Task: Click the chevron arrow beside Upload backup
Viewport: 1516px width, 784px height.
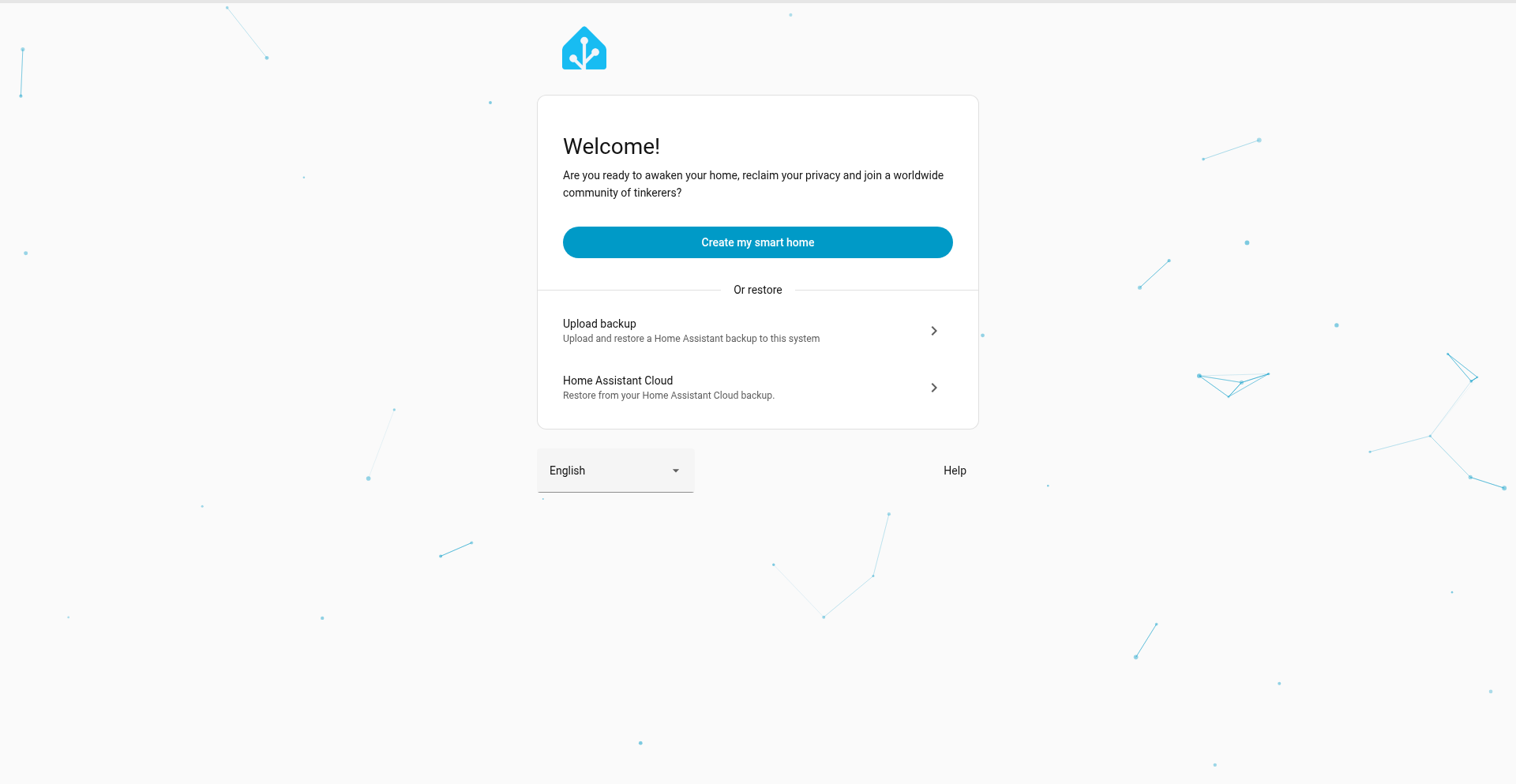Action: 934,331
